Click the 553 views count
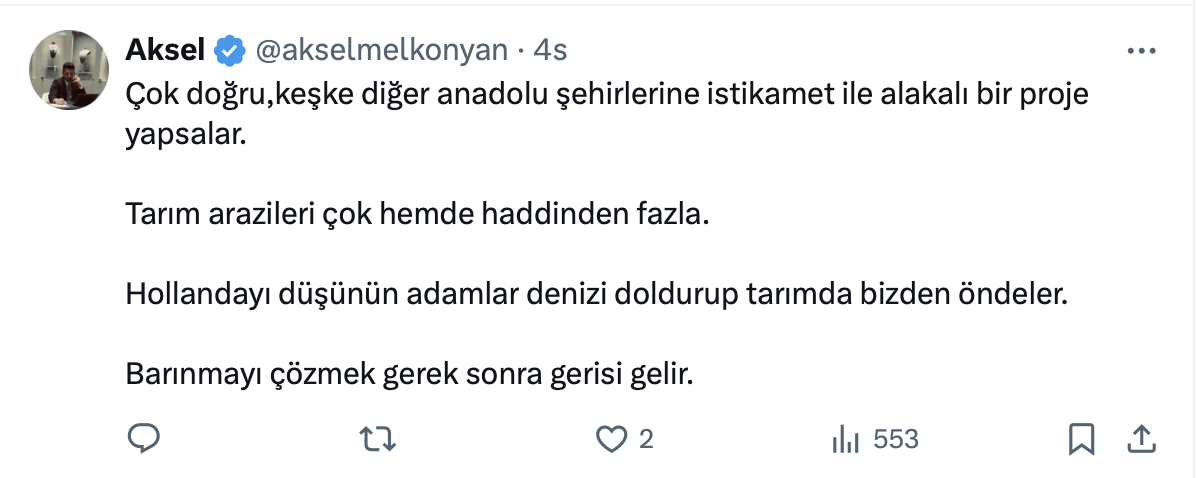 pyautogui.click(x=896, y=439)
